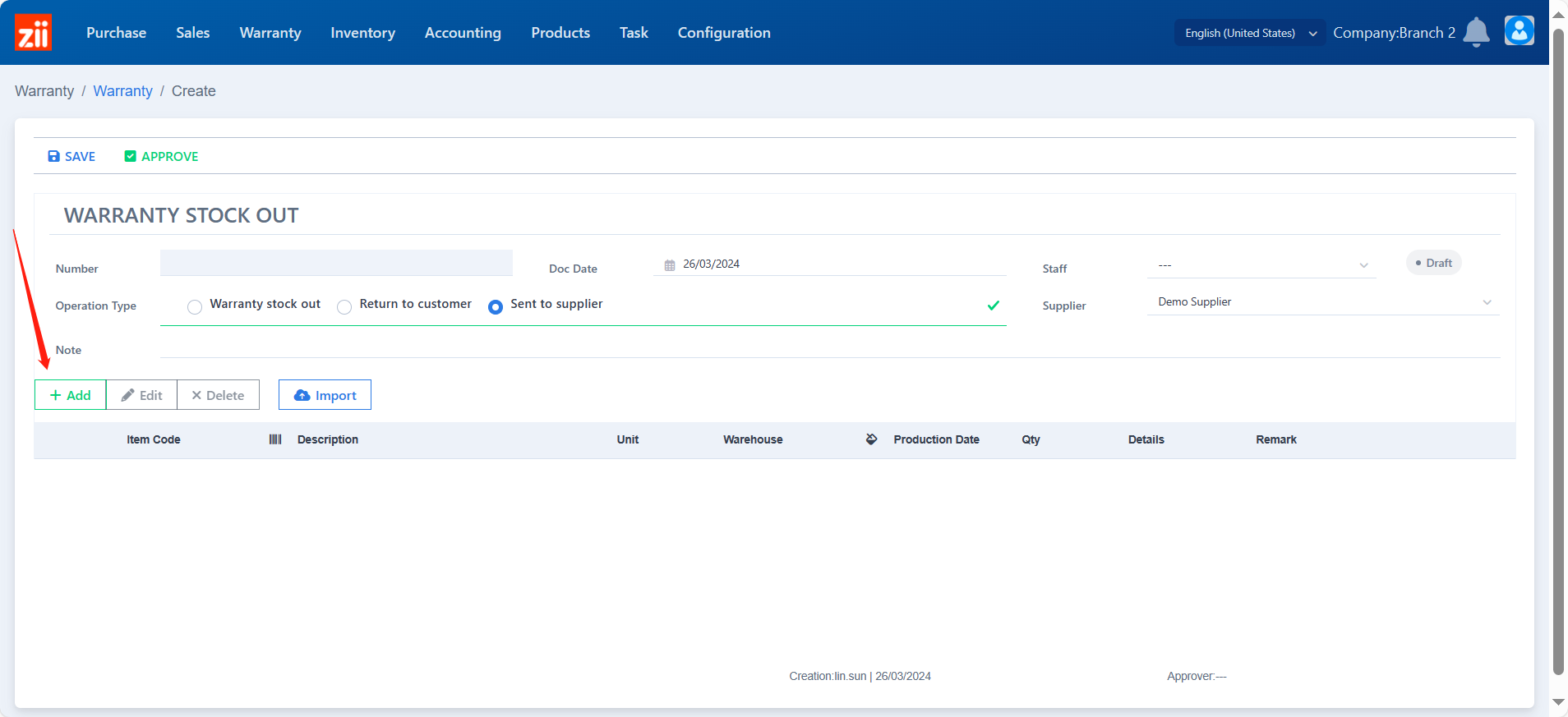Click the Unit column header
The width and height of the screenshot is (1568, 717).
tap(628, 439)
